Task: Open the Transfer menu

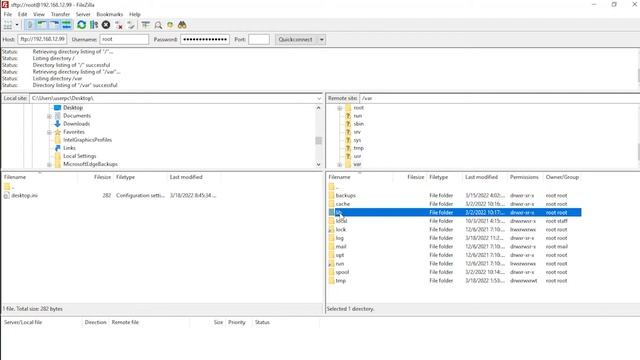Action: [60, 14]
